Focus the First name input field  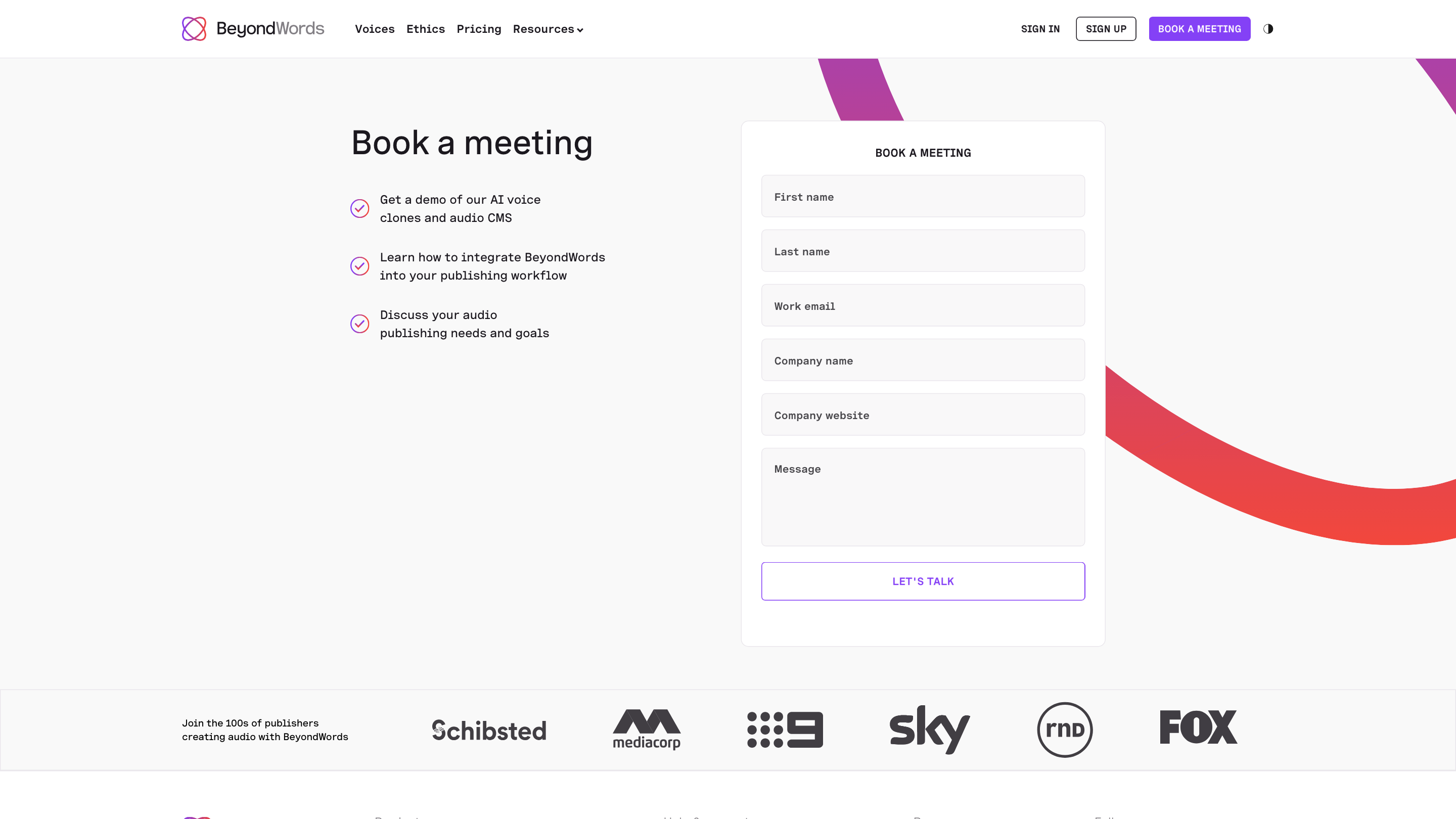(923, 197)
